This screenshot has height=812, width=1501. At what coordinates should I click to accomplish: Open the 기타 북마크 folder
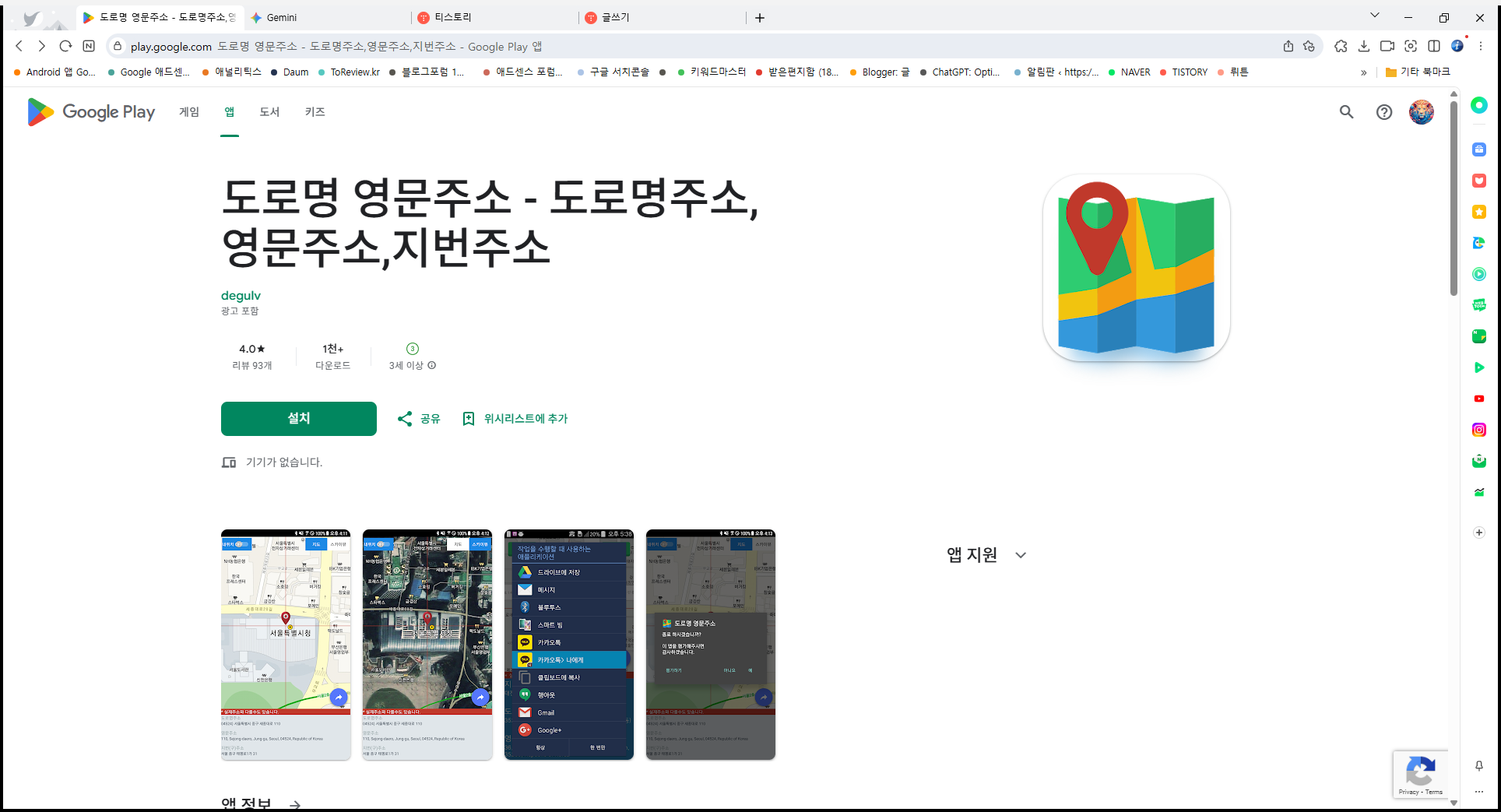click(1418, 72)
